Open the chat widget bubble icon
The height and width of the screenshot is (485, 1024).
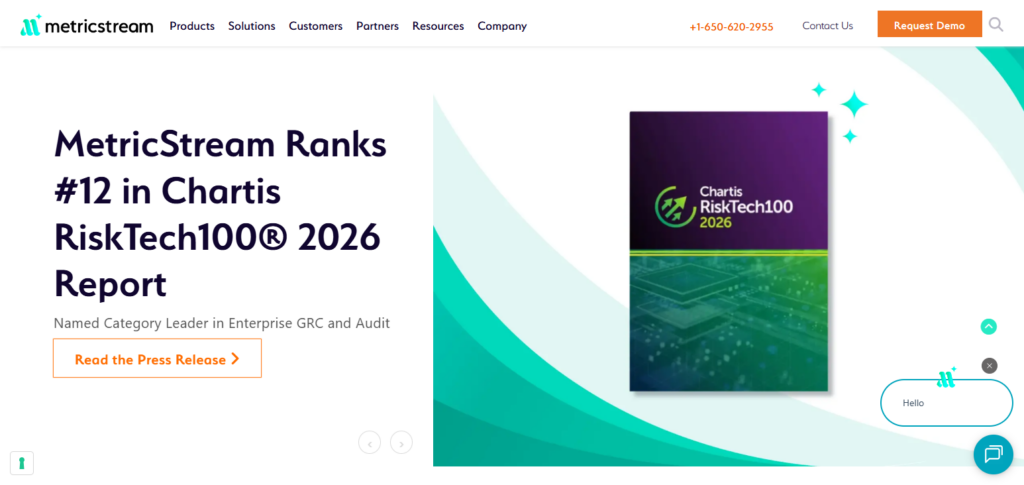(x=992, y=454)
